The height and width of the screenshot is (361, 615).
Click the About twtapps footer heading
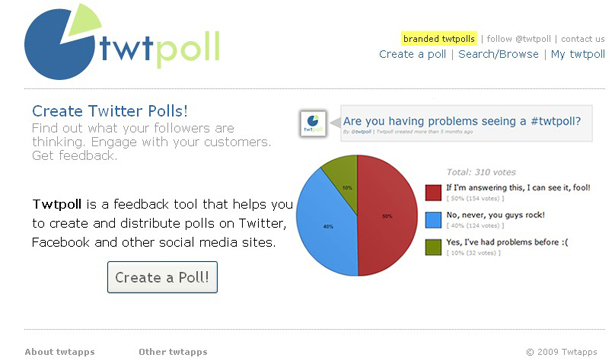pos(60,352)
